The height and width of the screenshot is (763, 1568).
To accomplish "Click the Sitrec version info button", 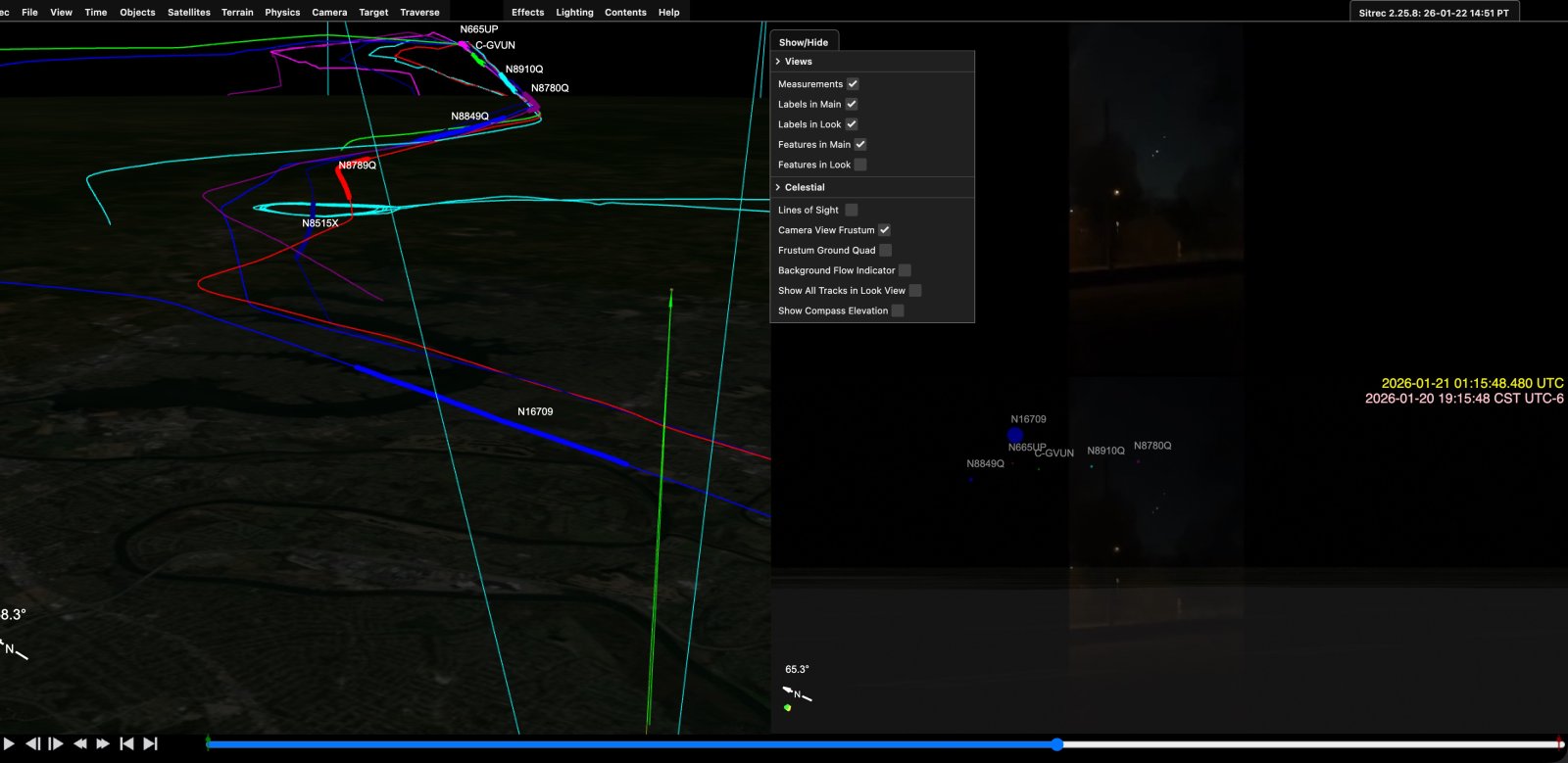I will (x=1434, y=13).
